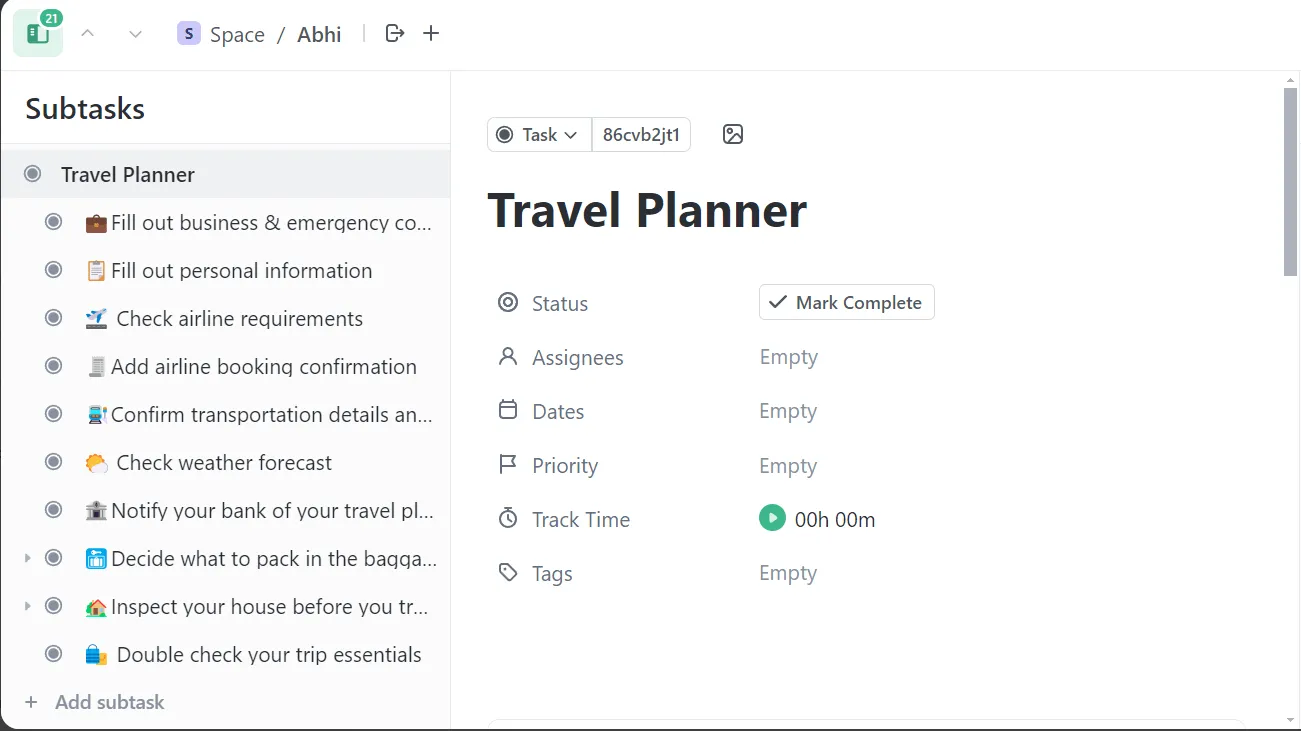The height and width of the screenshot is (731, 1301).
Task: Click the receipt emoji on booking confirmation subtask
Action: [x=96, y=367]
